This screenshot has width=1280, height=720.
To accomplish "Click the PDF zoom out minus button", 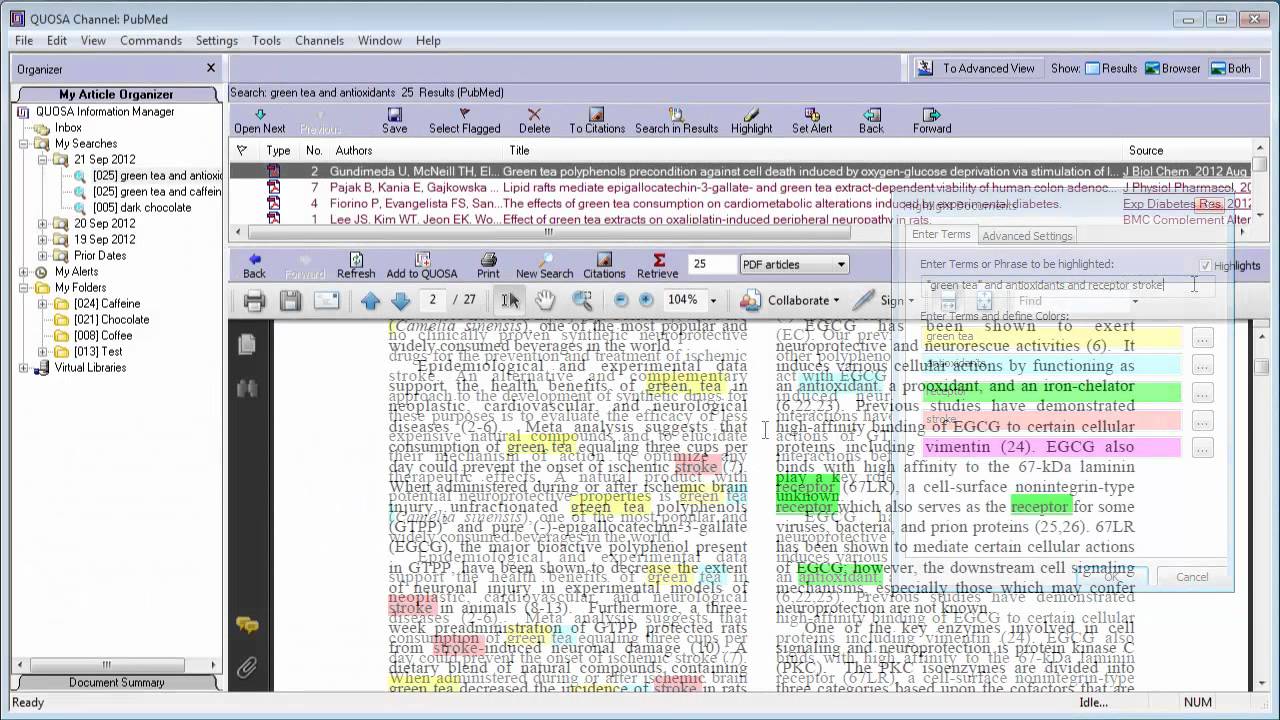I will 621,300.
